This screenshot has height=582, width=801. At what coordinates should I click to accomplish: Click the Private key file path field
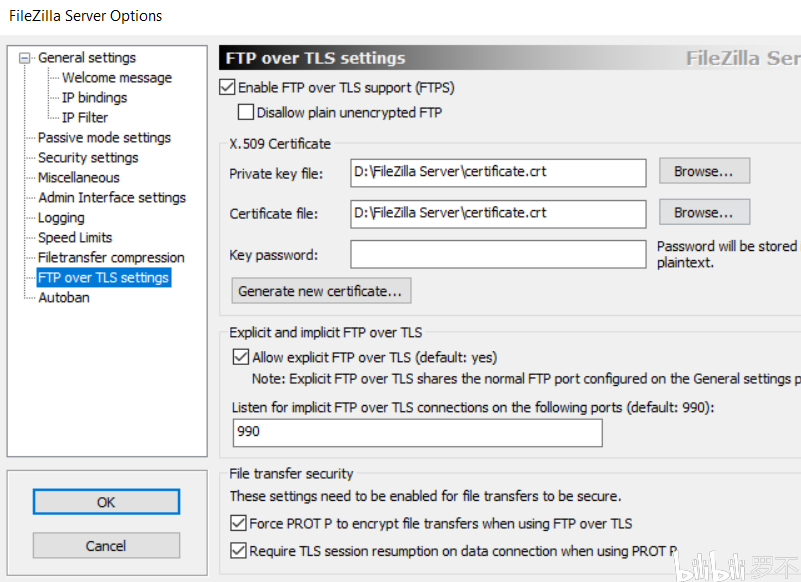tap(498, 172)
